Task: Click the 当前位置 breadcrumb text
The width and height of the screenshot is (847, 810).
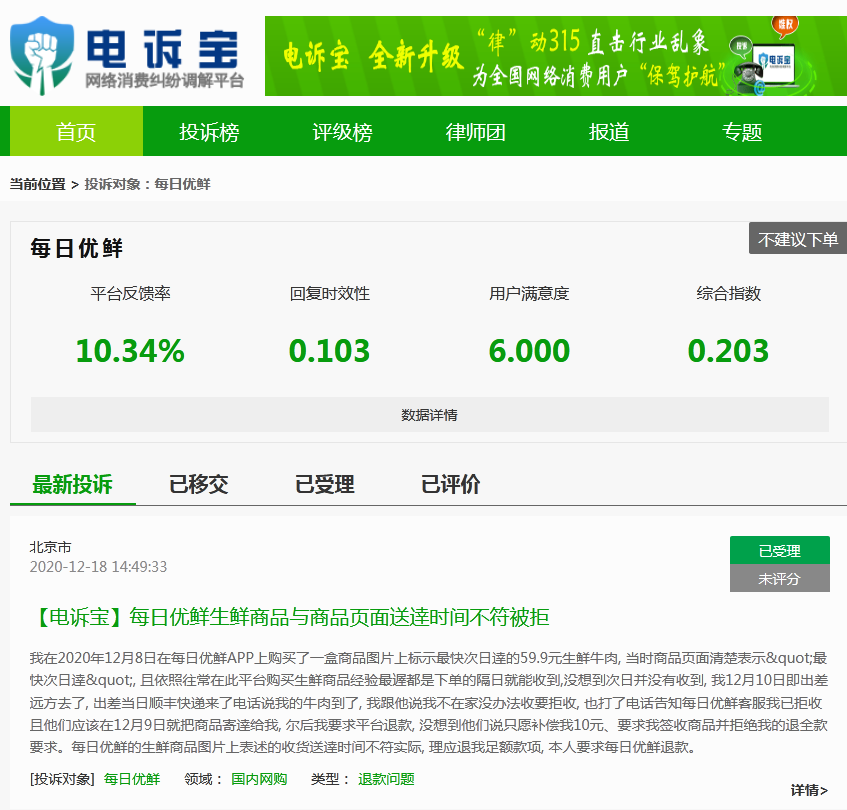Action: coord(37,184)
